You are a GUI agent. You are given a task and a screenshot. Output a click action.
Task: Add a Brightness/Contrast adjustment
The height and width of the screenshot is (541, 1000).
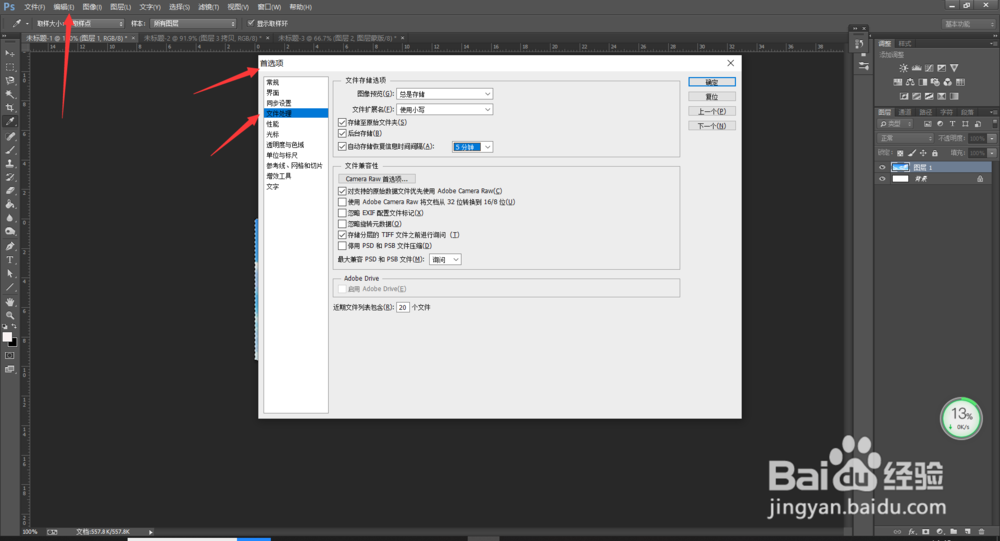[x=903, y=68]
